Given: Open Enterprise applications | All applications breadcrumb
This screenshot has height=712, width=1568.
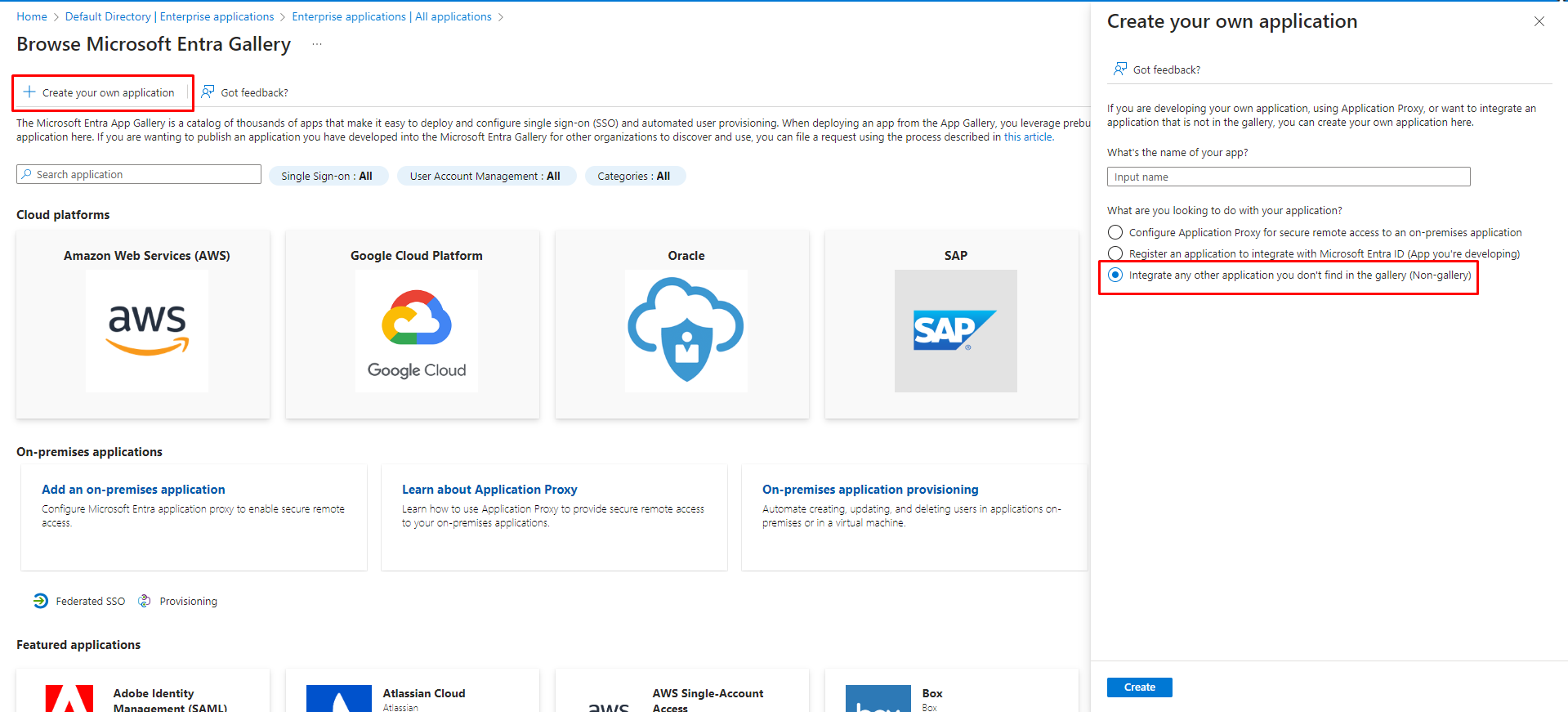Looking at the screenshot, I should [x=391, y=16].
